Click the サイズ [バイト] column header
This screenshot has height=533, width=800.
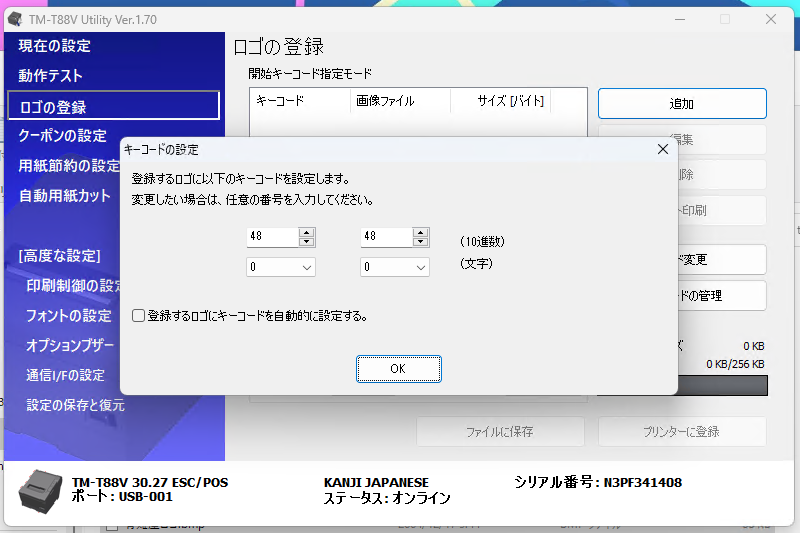point(501,100)
